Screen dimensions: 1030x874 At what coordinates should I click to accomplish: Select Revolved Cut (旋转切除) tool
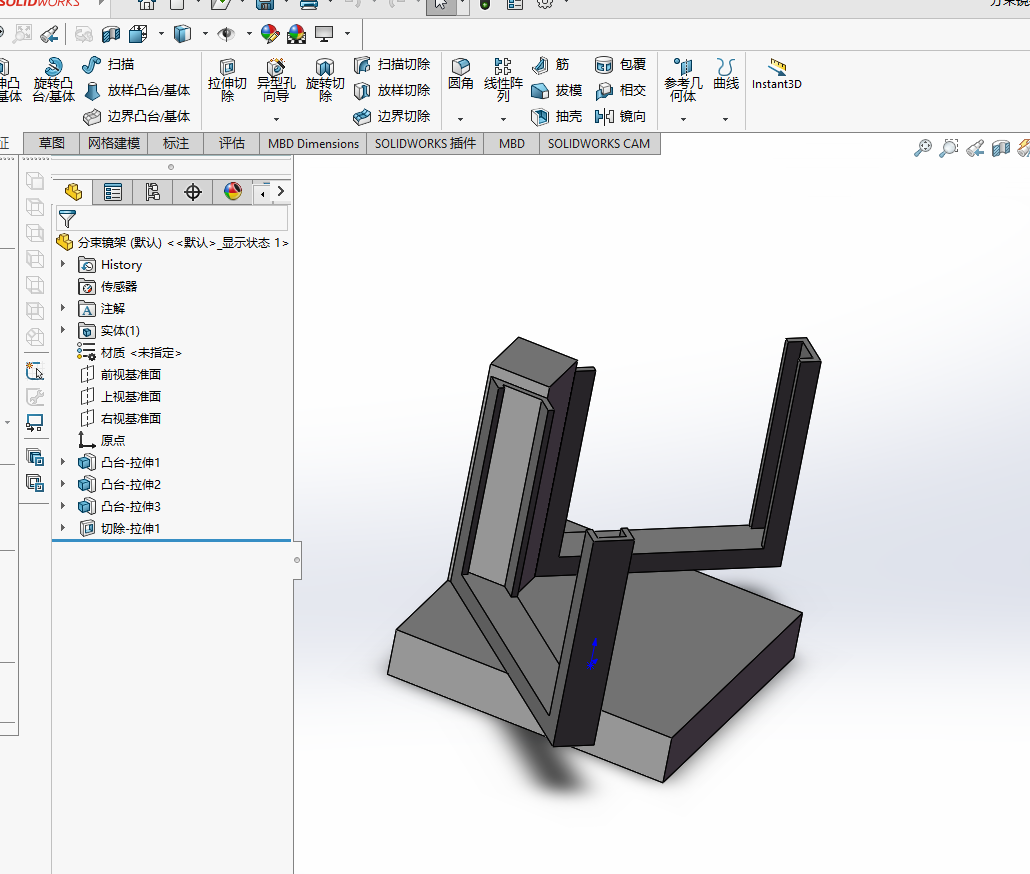325,79
